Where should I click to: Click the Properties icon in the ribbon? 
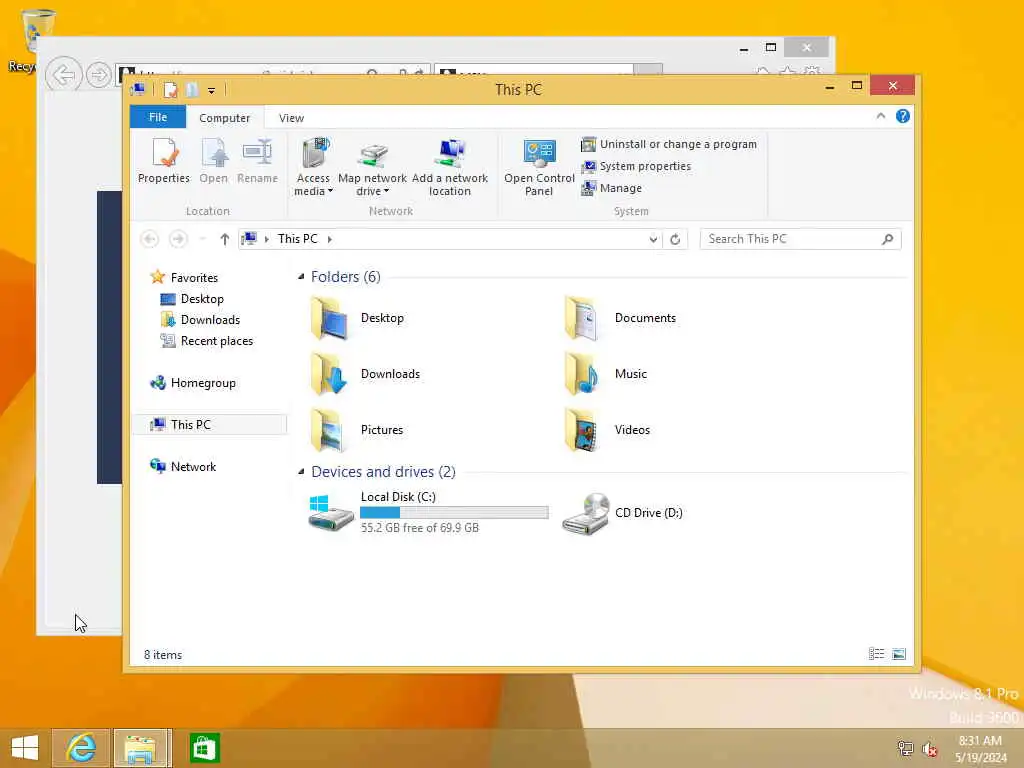click(x=164, y=161)
